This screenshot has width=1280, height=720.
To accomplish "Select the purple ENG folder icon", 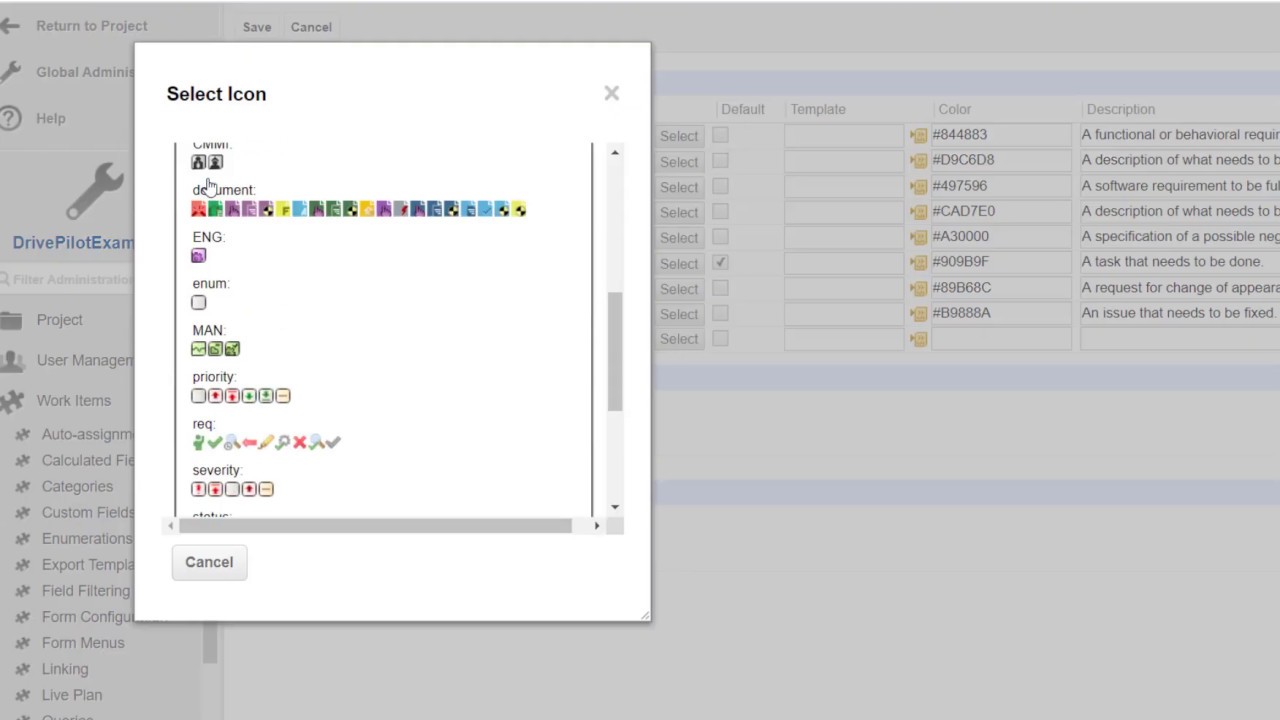I will [198, 256].
